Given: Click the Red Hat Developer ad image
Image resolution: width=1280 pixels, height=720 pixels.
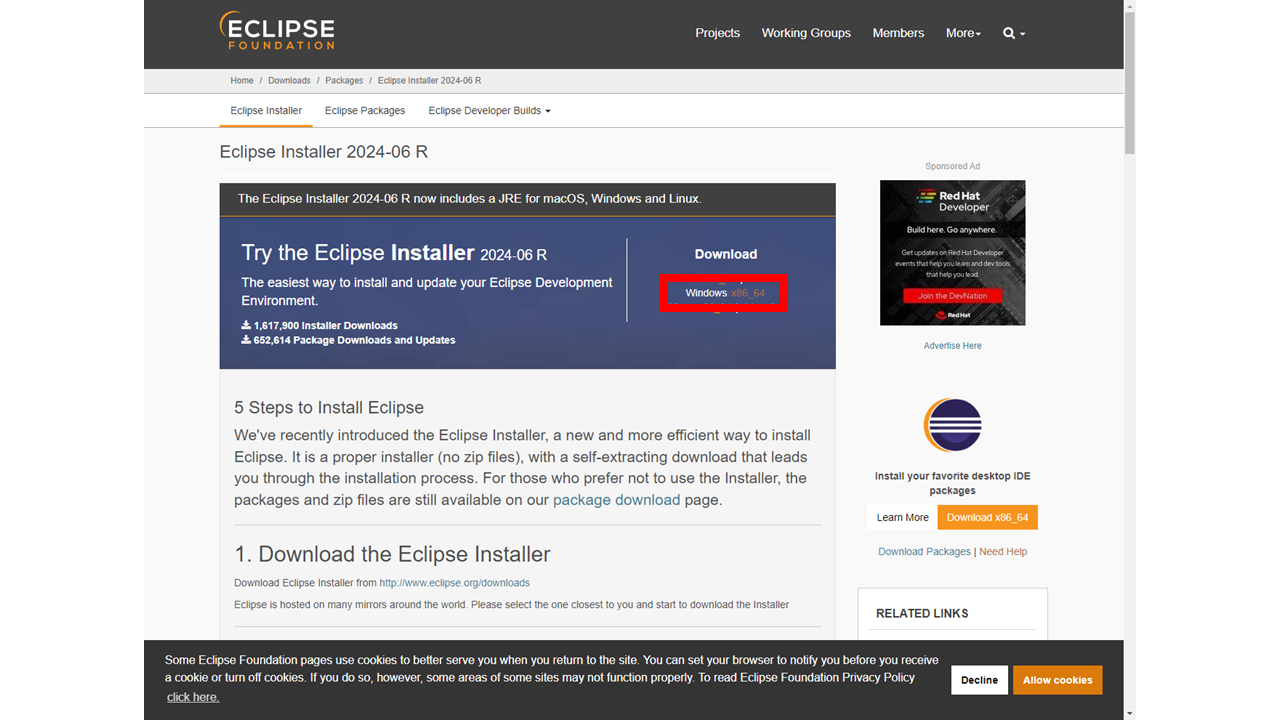Looking at the screenshot, I should 952,252.
